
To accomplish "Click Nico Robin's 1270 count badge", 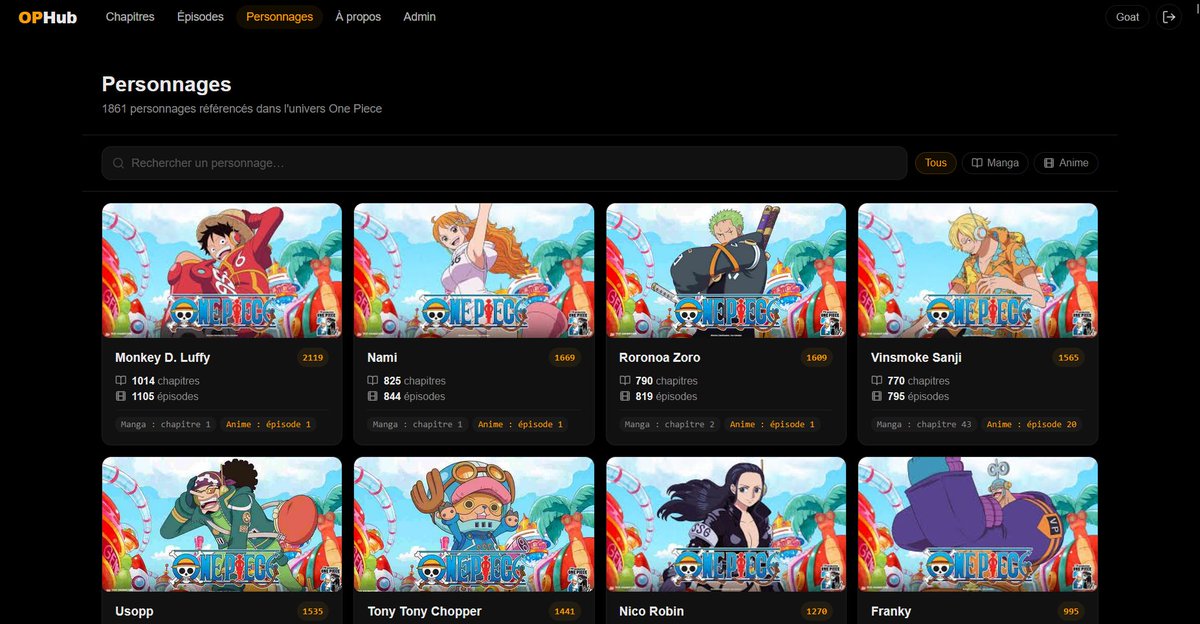I will click(x=816, y=612).
